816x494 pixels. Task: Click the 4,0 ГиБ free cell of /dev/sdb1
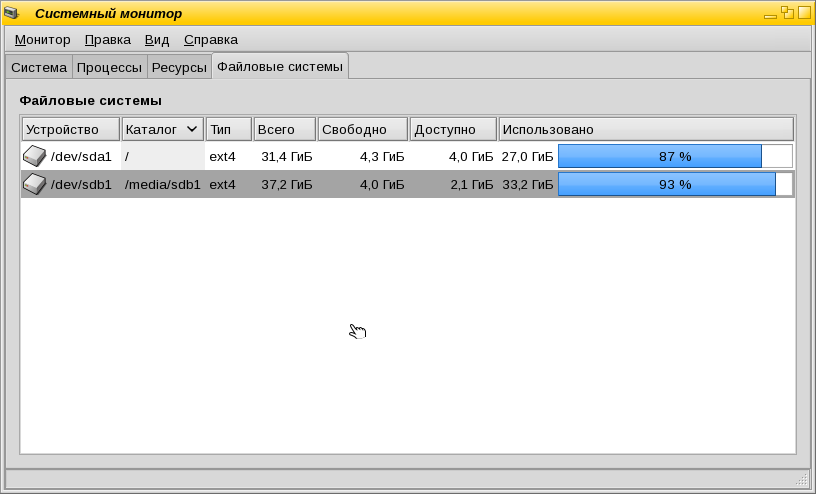pos(382,184)
